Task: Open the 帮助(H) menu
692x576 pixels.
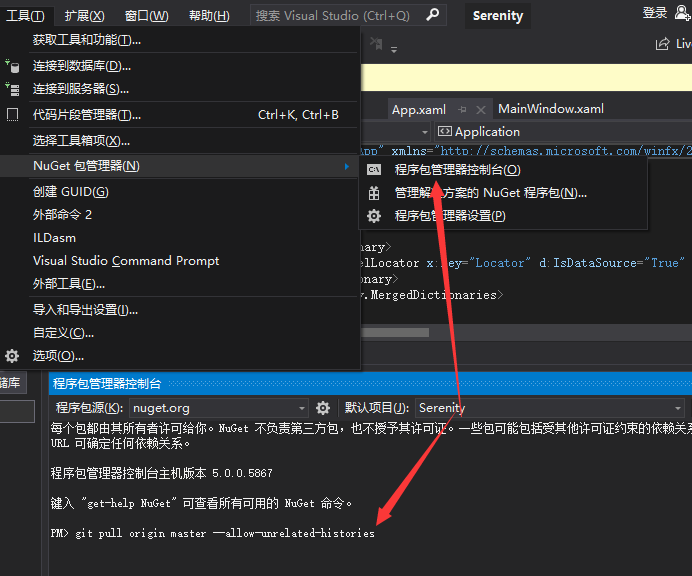Action: pos(209,16)
